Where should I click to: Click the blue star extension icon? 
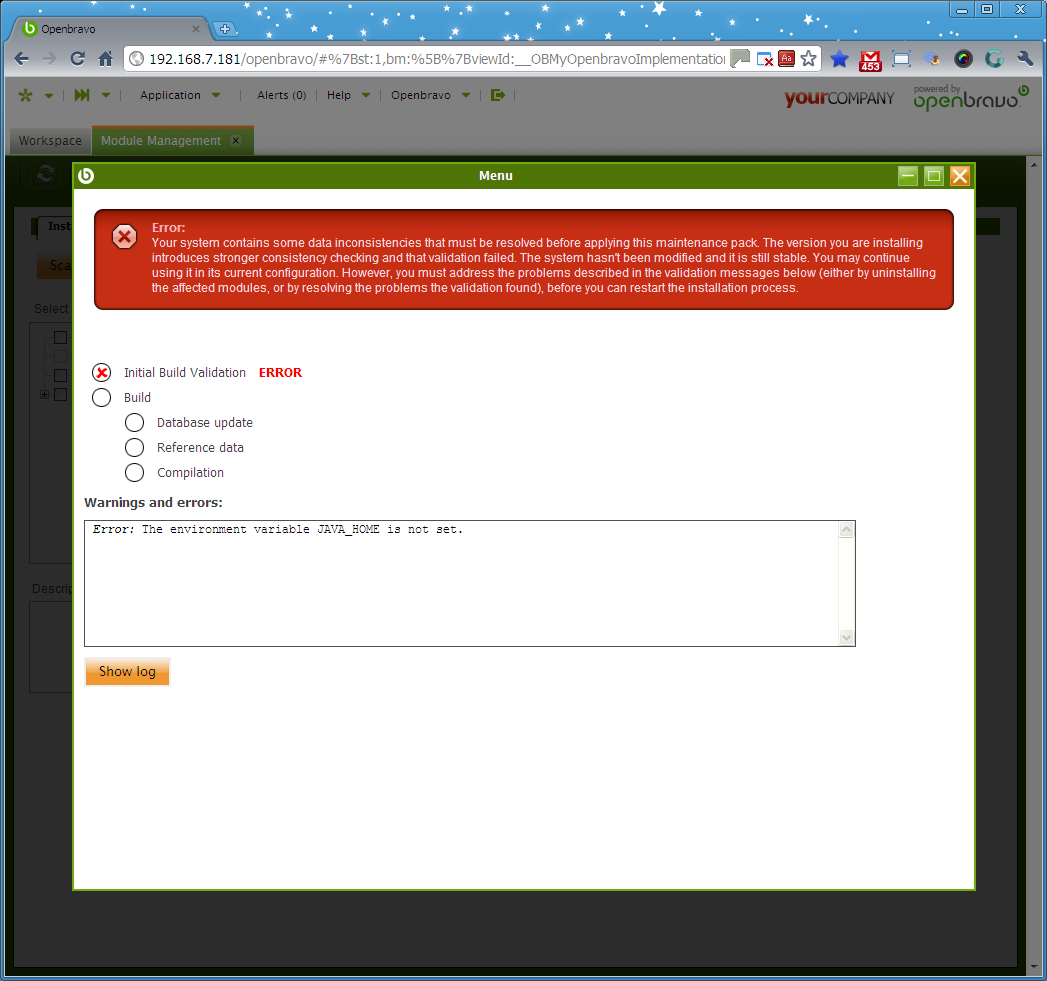tap(839, 59)
